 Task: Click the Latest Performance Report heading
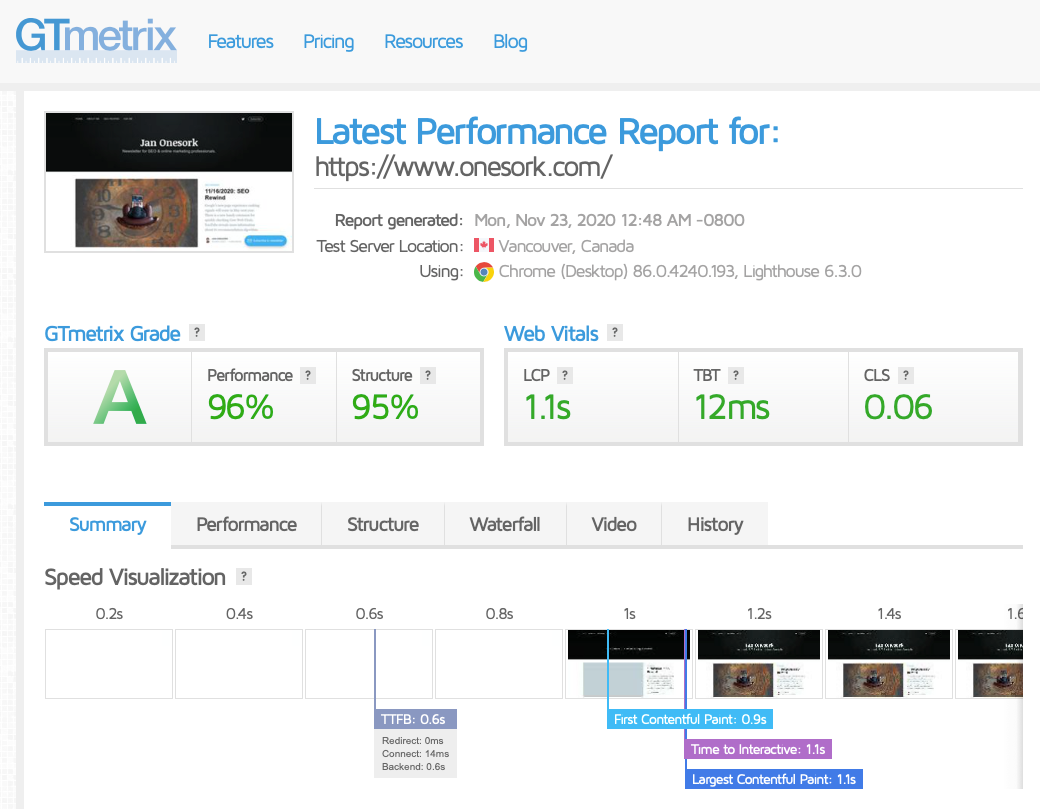pyautogui.click(x=547, y=131)
